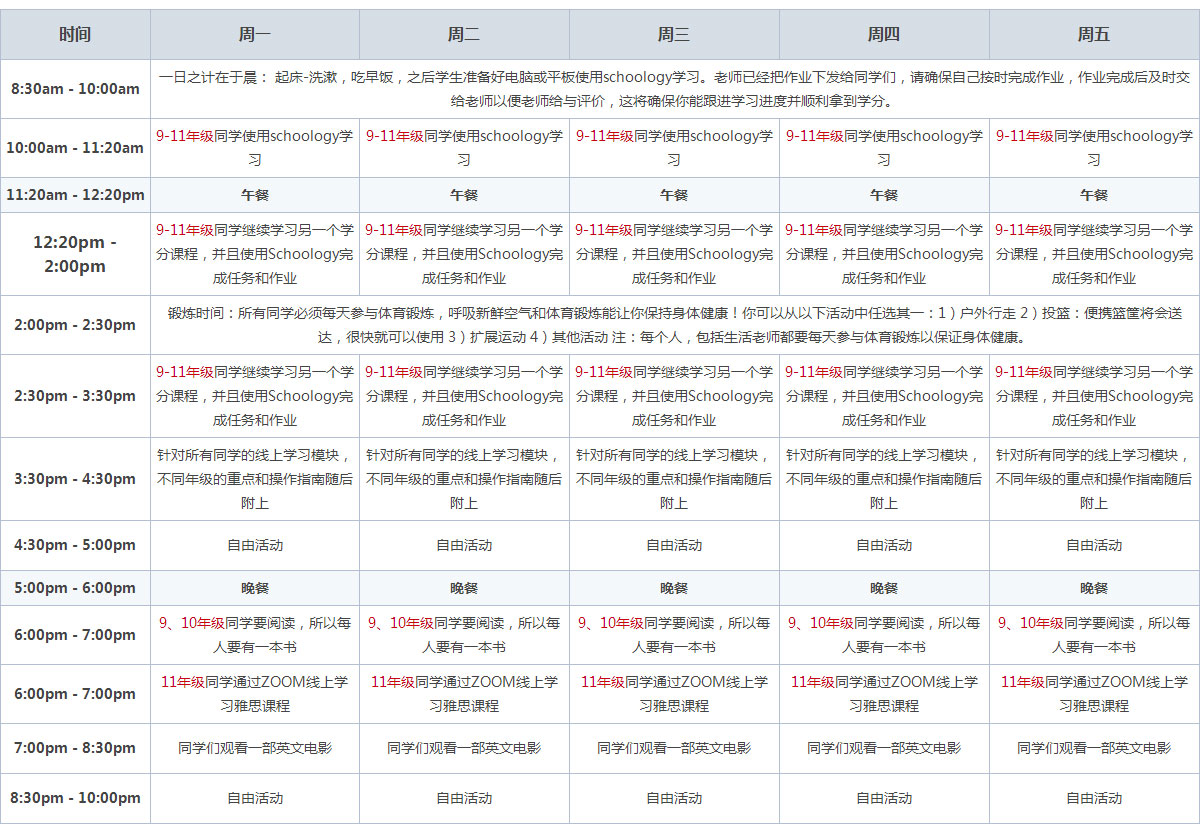
Task: Click the 8:30pm - 10:00pm time cell
Action: click(75, 798)
